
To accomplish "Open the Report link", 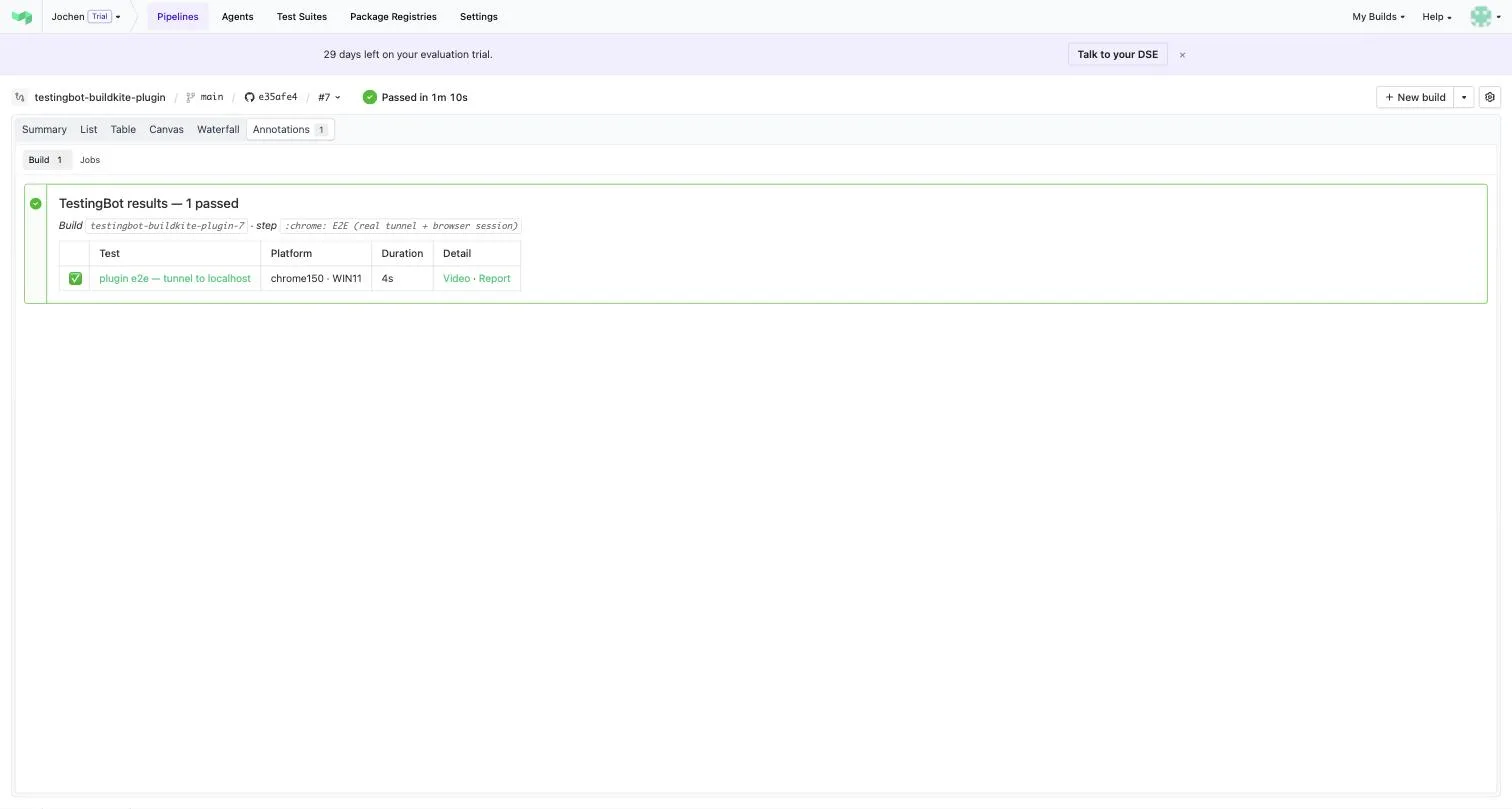I will 494,279.
